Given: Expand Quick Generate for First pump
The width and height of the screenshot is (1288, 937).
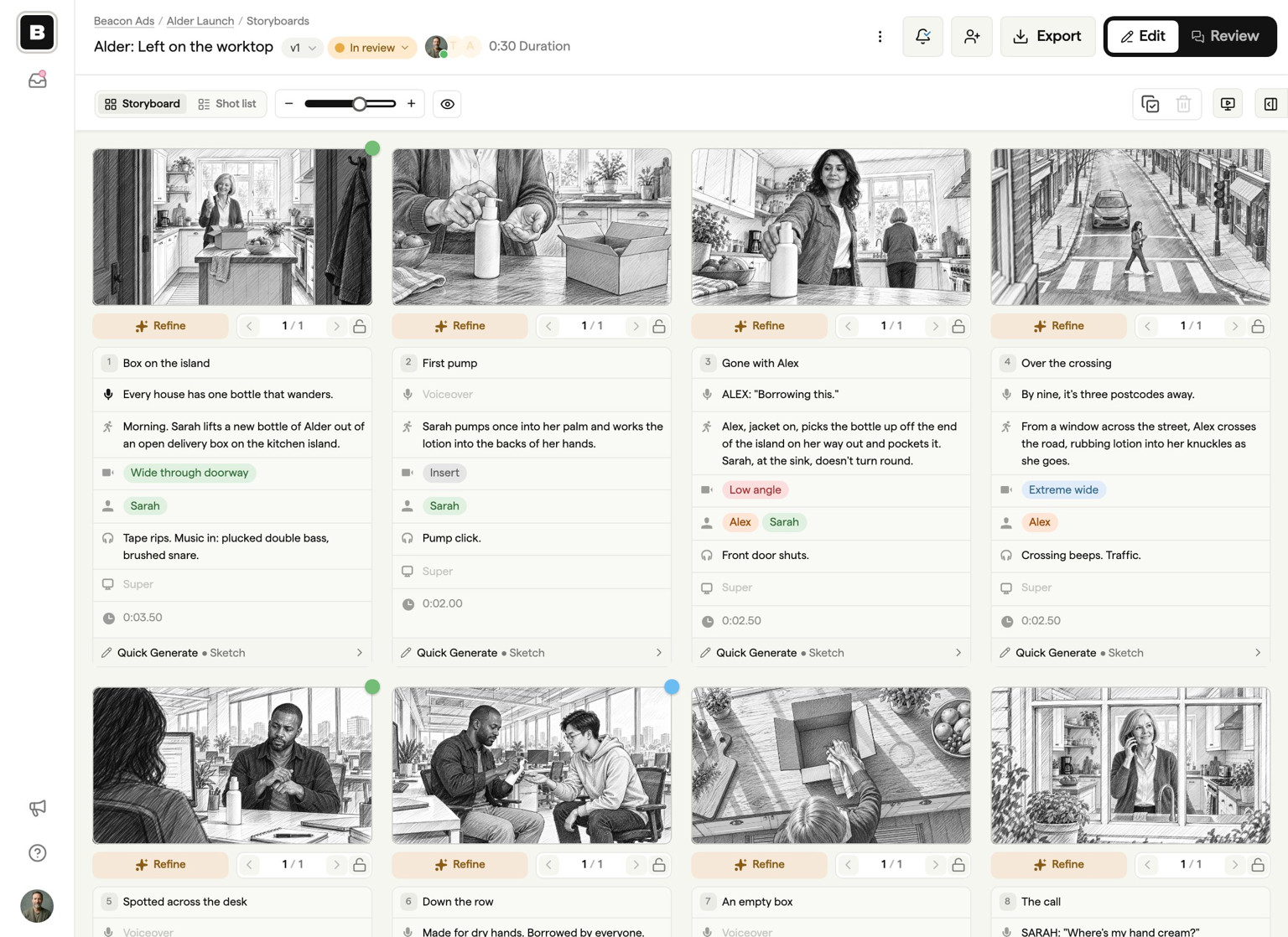Looking at the screenshot, I should [x=532, y=653].
